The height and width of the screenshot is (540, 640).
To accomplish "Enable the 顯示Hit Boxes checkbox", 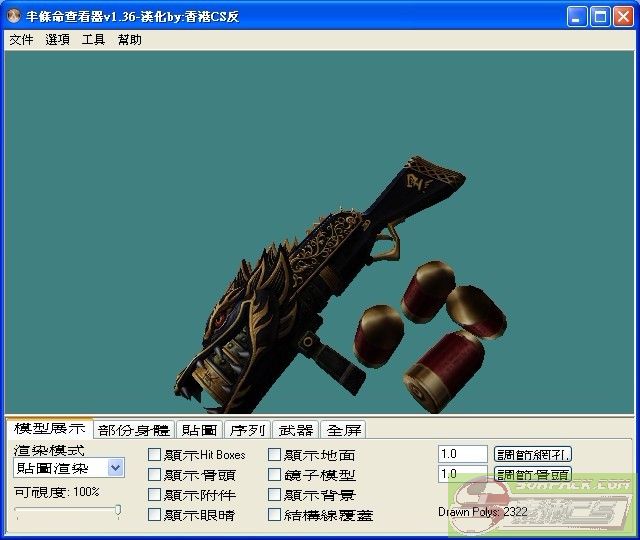I will point(155,455).
